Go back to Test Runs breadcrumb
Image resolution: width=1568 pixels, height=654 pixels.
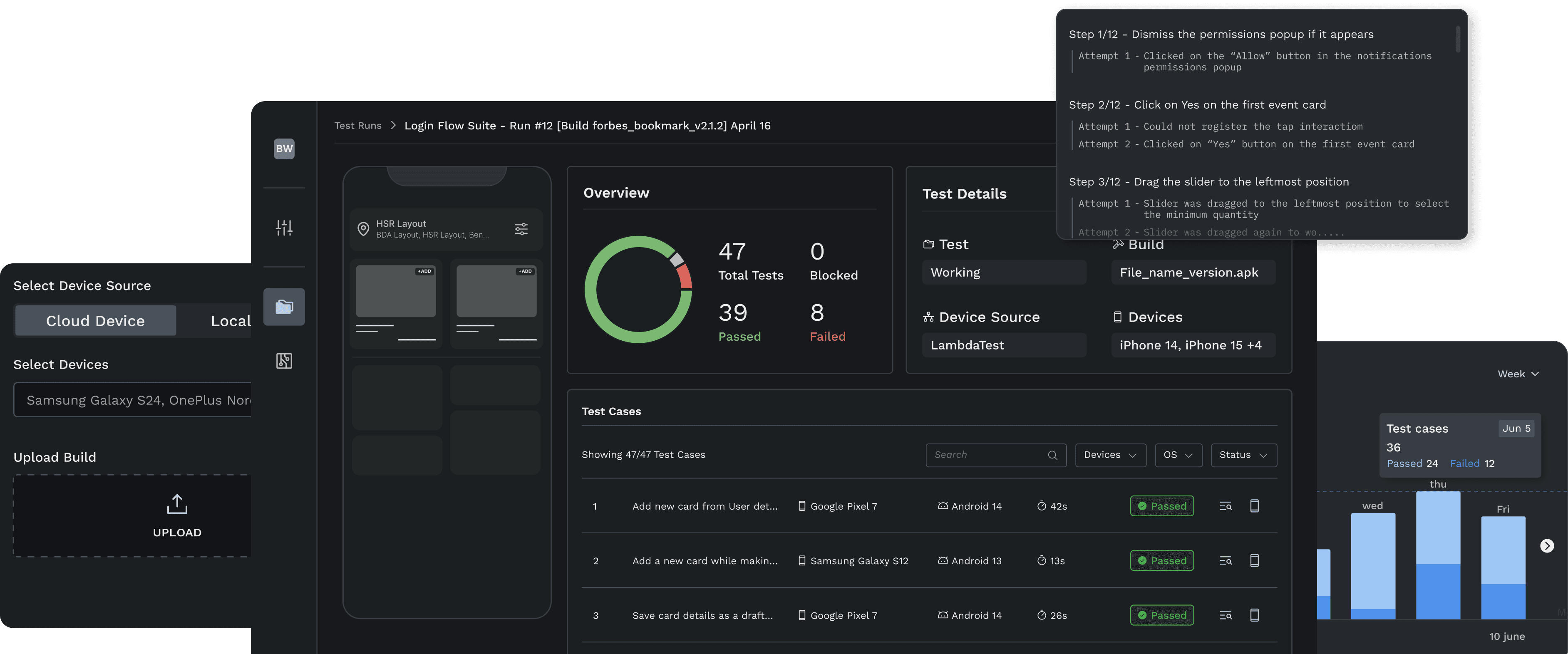point(358,125)
